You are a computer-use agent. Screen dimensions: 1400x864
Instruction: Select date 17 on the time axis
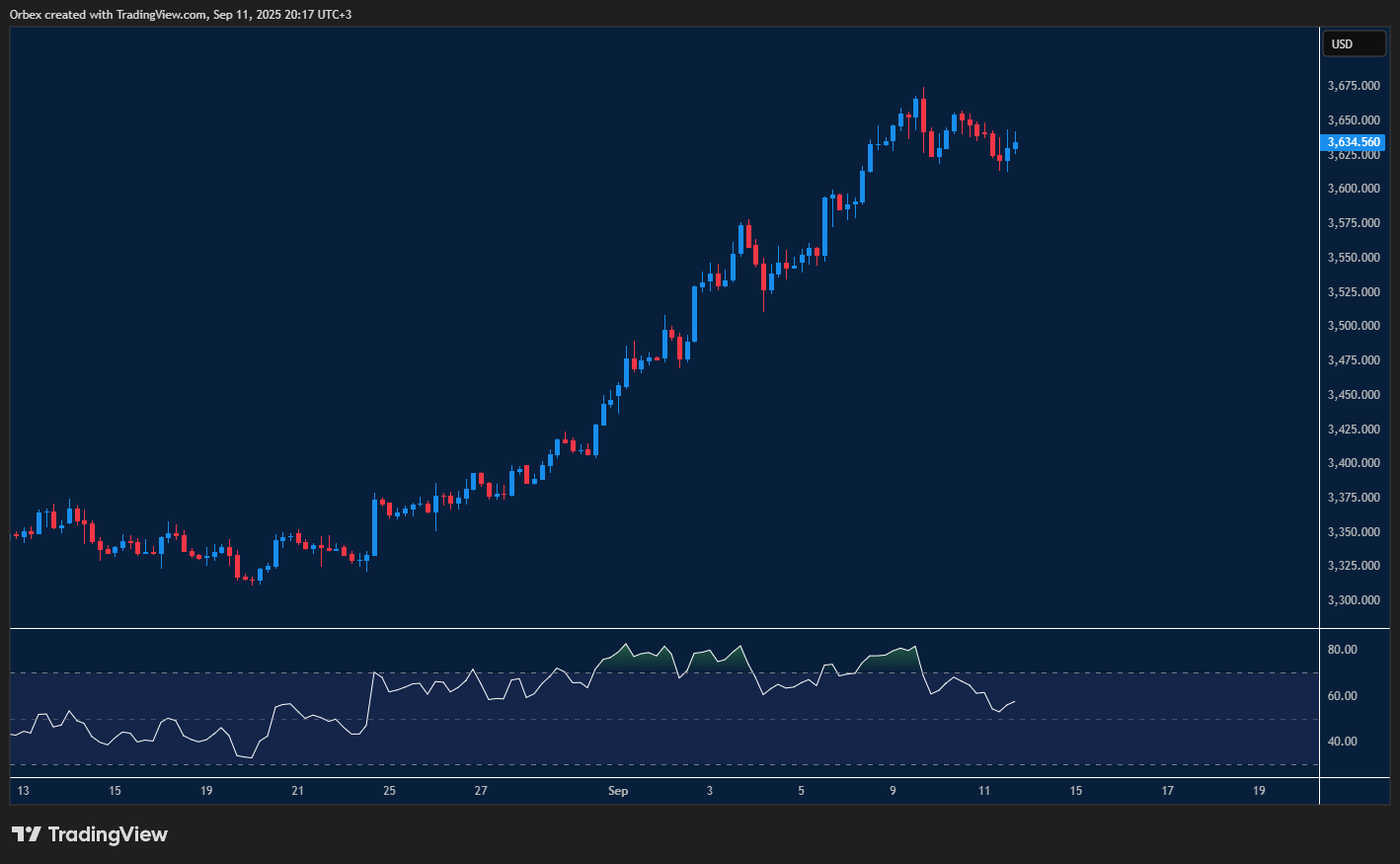click(x=1167, y=791)
